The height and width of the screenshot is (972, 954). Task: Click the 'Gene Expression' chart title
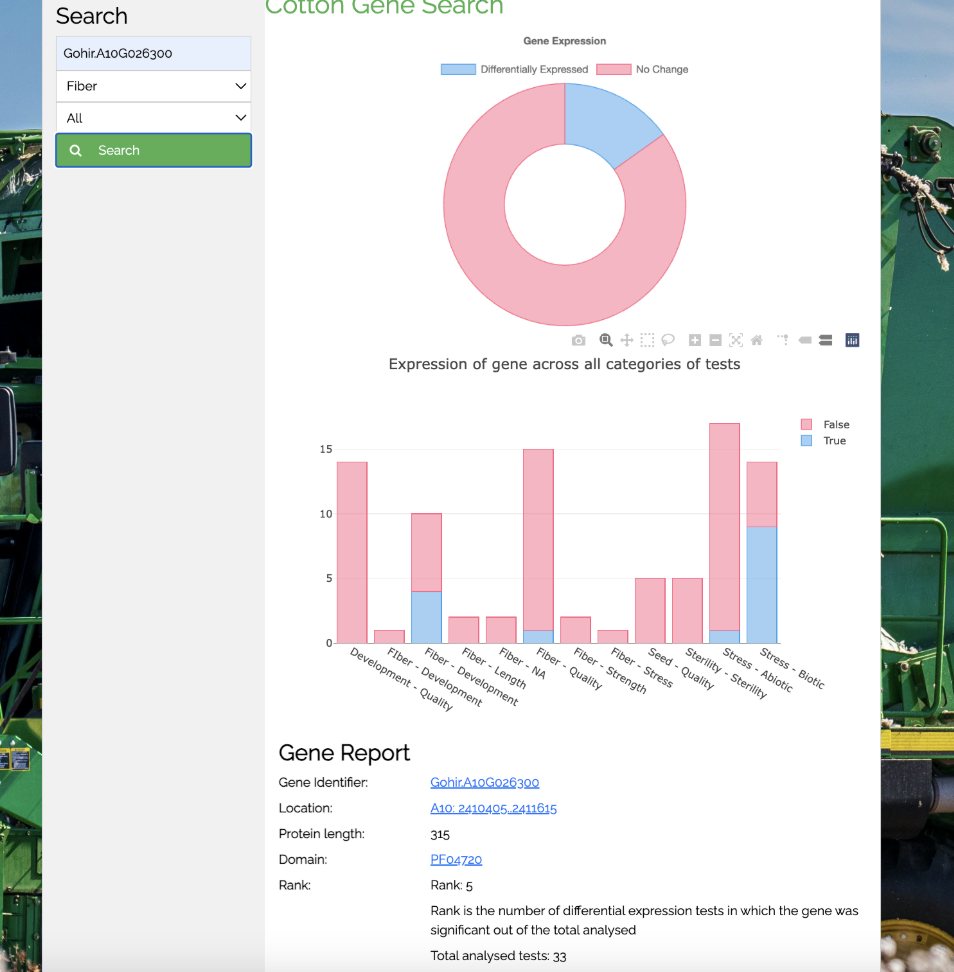coord(565,41)
